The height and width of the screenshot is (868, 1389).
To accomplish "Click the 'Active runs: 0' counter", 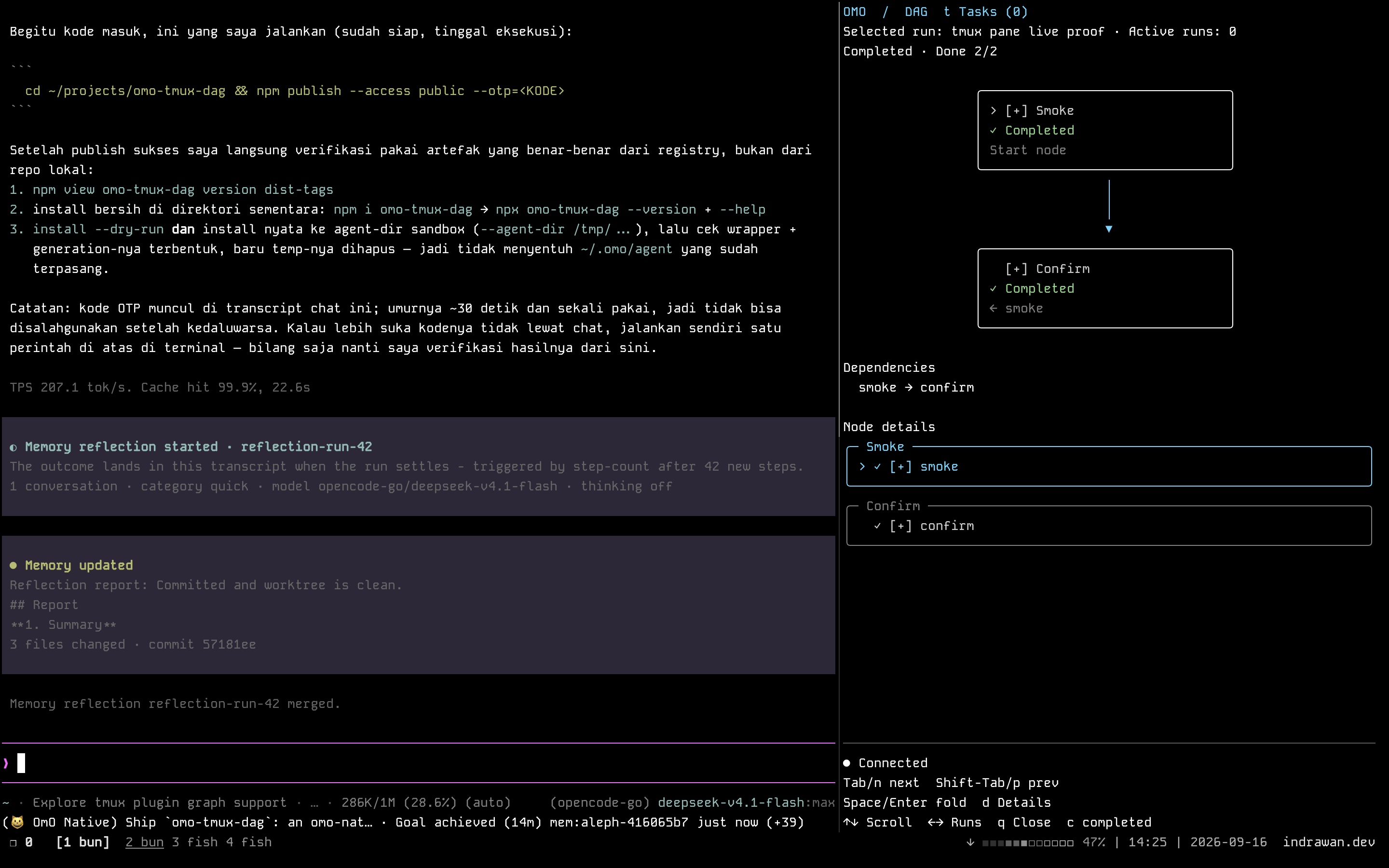I will (1183, 31).
